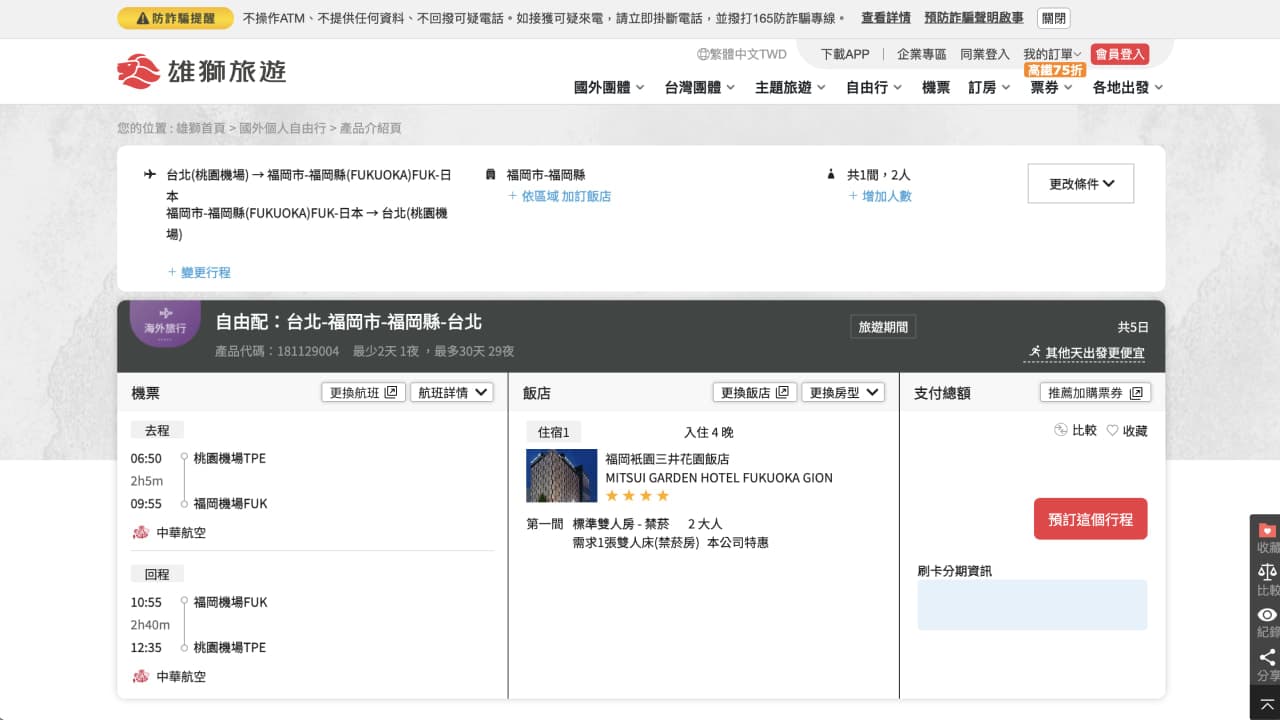Viewport: 1280px width, 720px height.
Task: Click the 去程 departure time 06:50
Action: point(146,459)
